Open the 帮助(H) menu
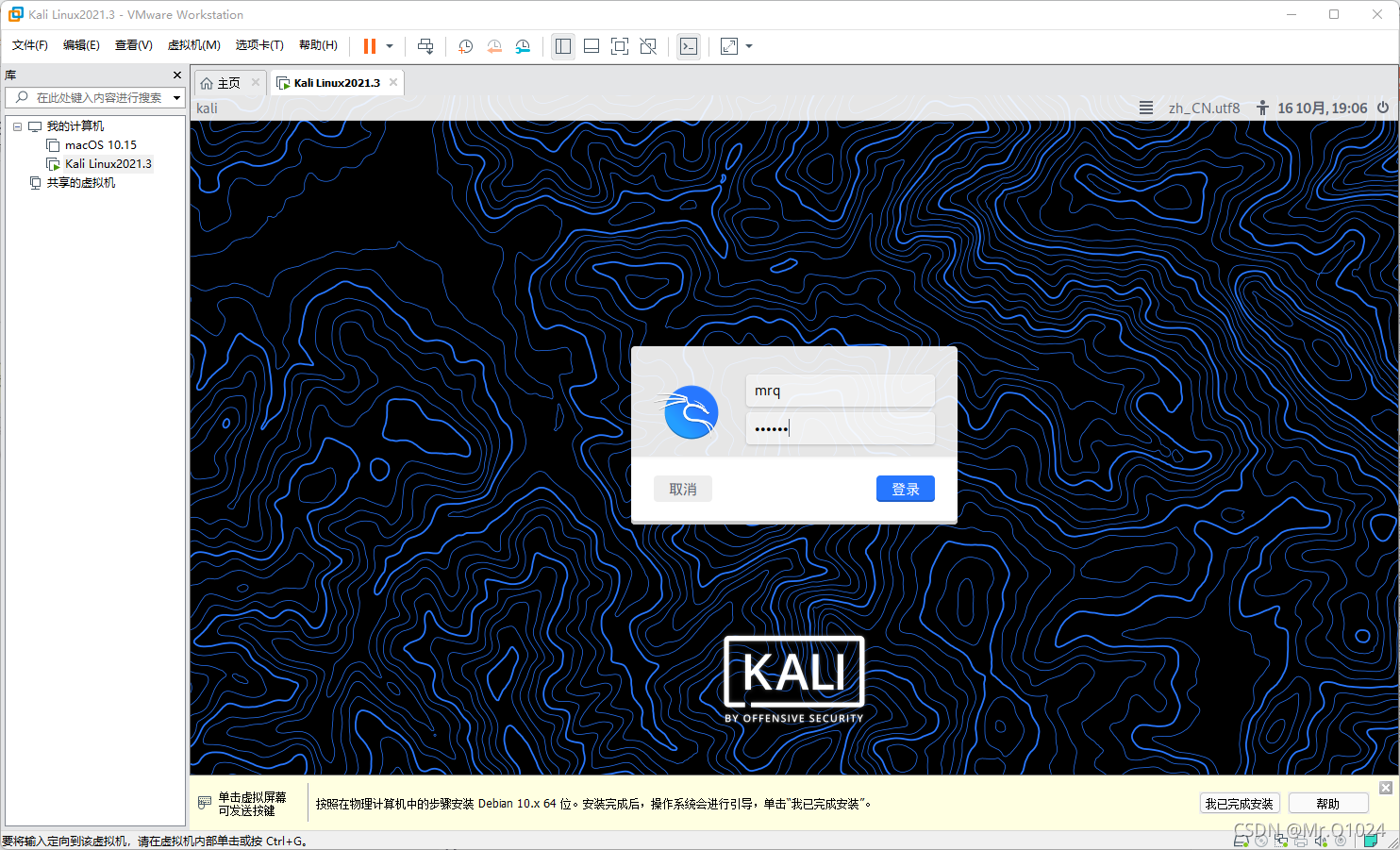The image size is (1400, 850). tap(318, 45)
